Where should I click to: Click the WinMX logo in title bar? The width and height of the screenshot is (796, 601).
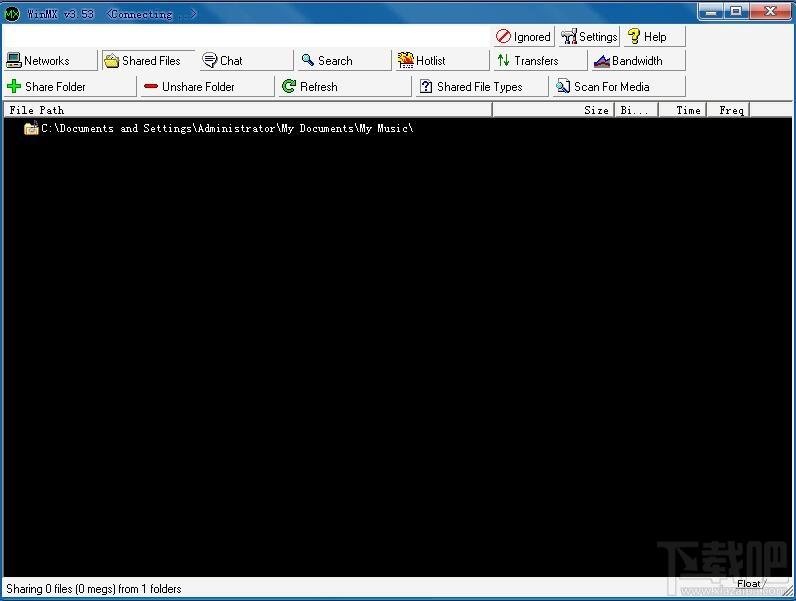point(12,14)
